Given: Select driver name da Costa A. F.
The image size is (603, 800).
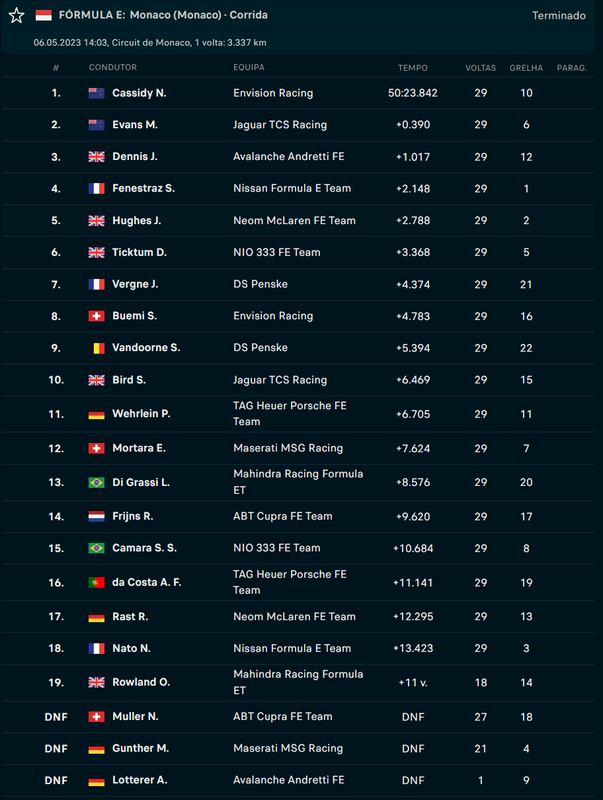Looking at the screenshot, I should coord(146,582).
